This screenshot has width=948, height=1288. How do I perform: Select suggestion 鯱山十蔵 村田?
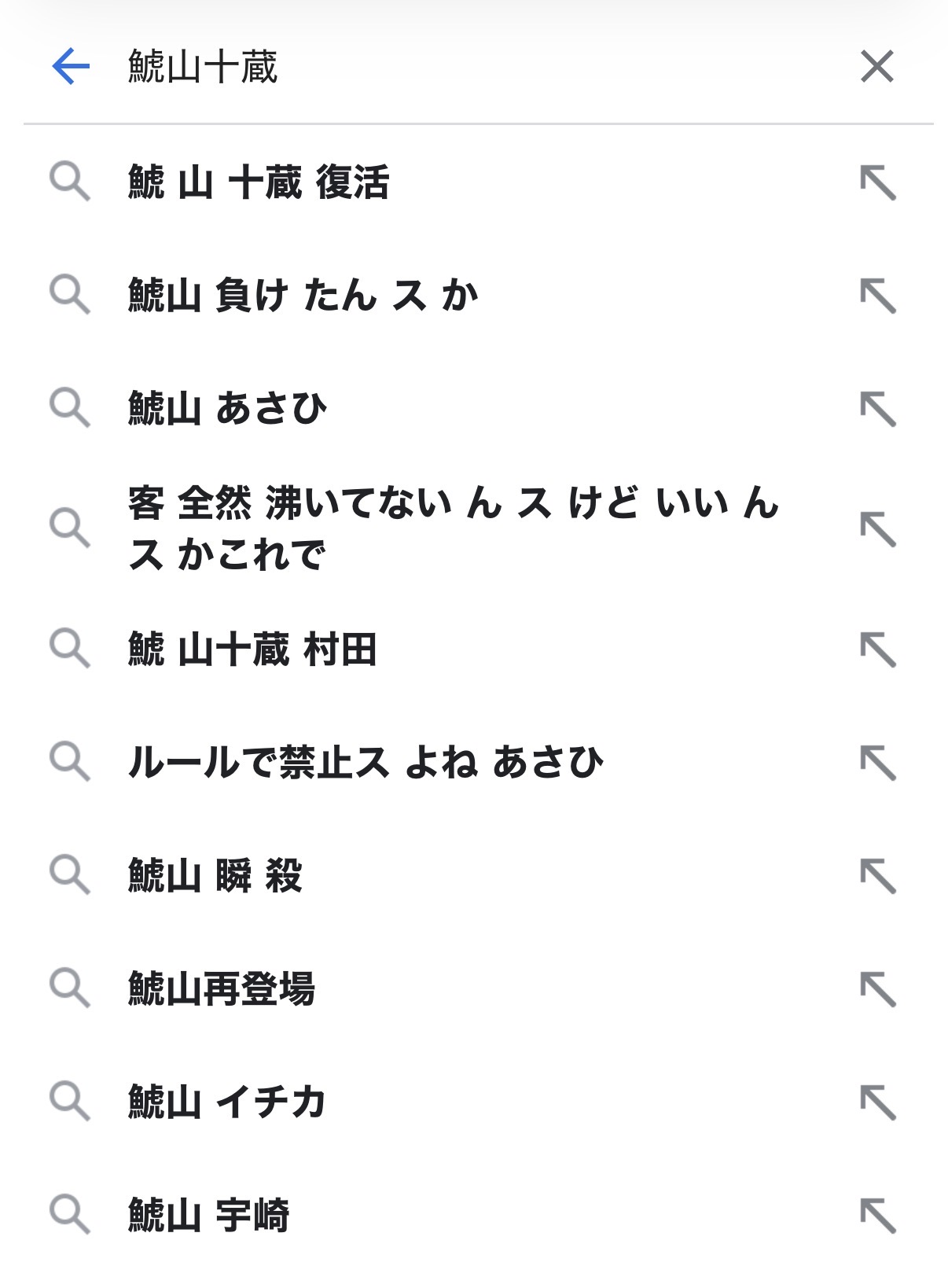252,650
